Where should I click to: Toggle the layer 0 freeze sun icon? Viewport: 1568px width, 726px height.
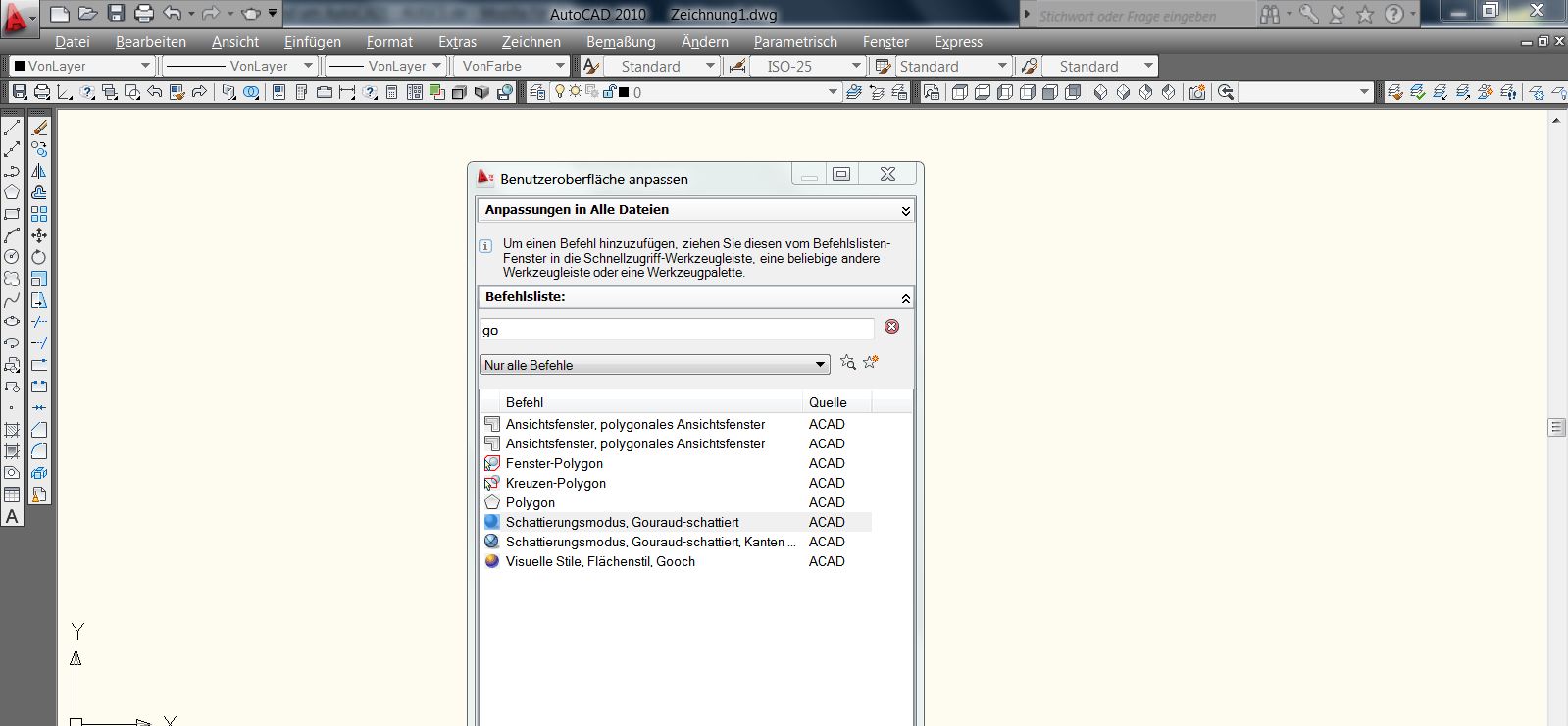(576, 92)
